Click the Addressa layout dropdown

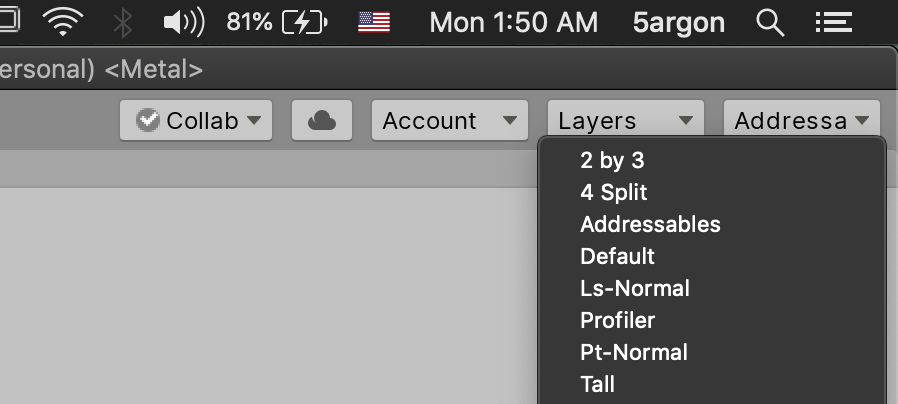[x=801, y=121]
